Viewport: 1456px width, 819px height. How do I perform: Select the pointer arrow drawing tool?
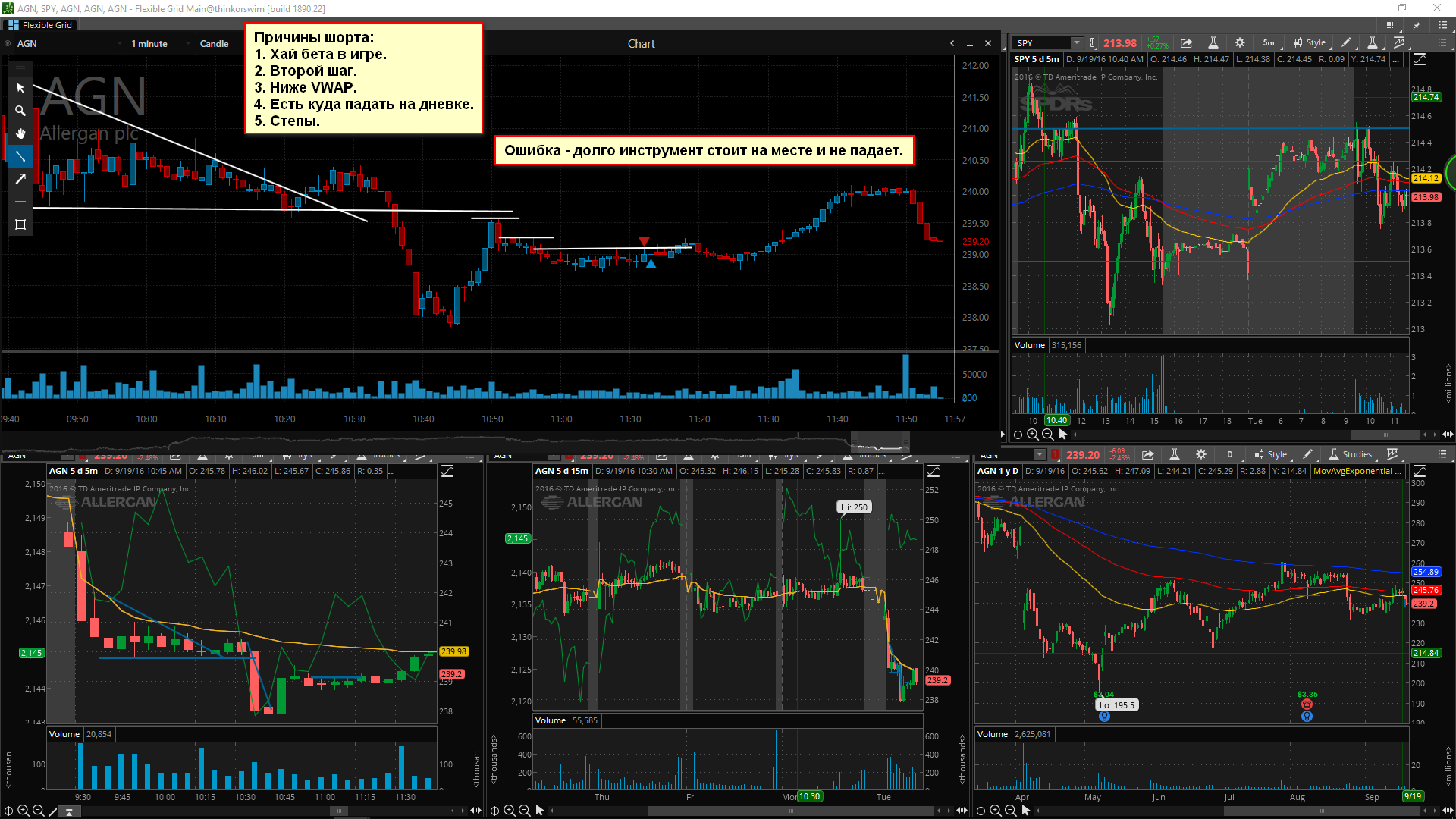click(x=20, y=88)
